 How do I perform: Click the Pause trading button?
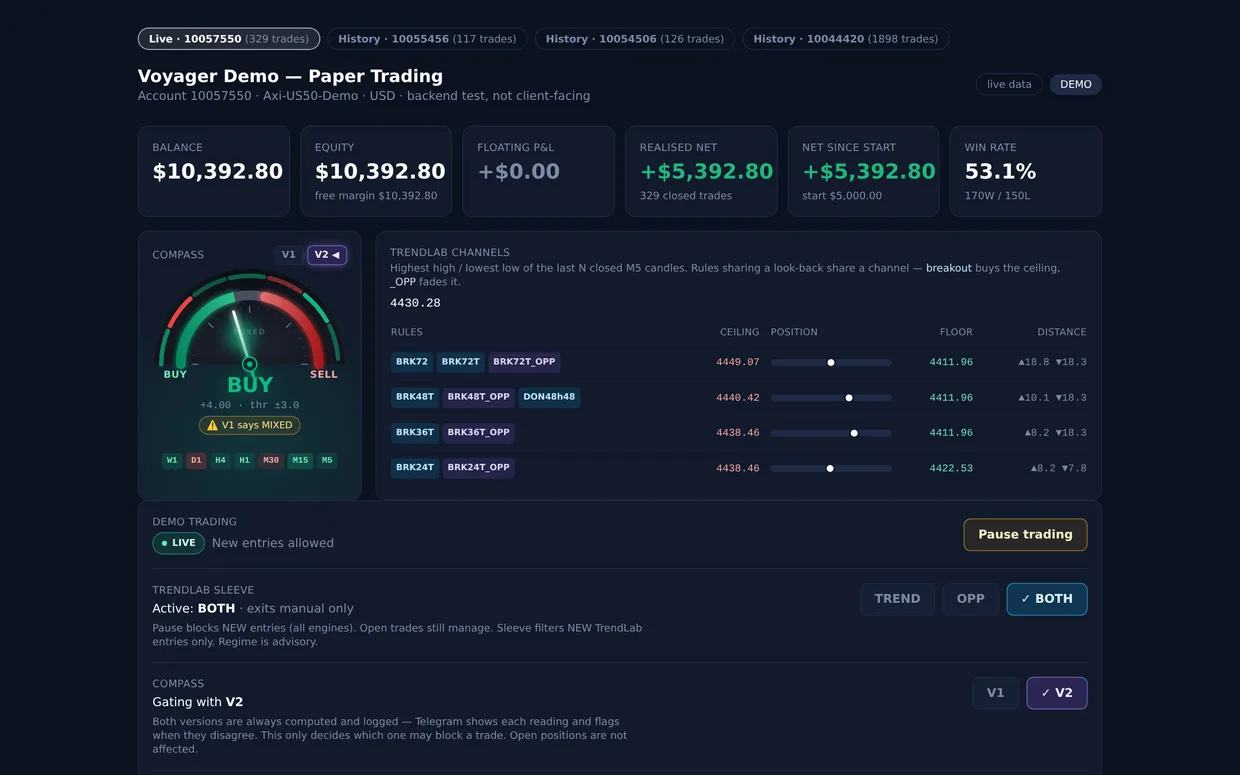tap(1025, 535)
